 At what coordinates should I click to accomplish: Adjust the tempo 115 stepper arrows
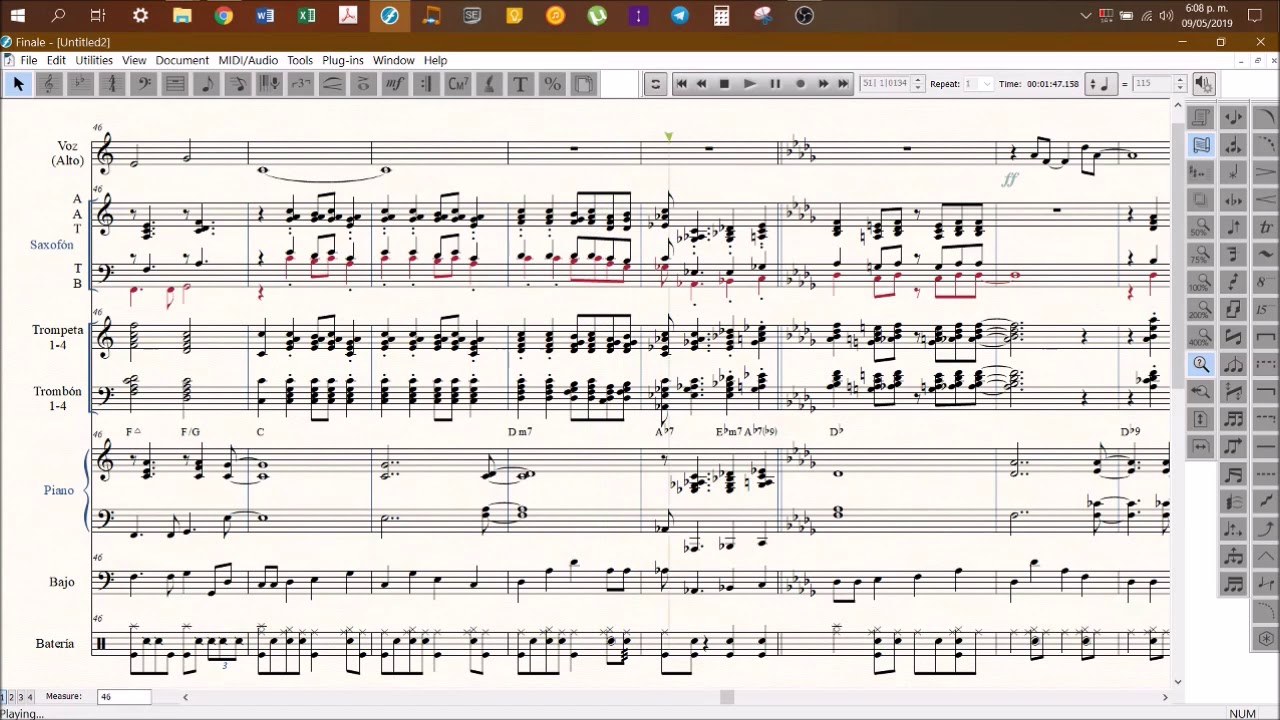tap(1180, 84)
